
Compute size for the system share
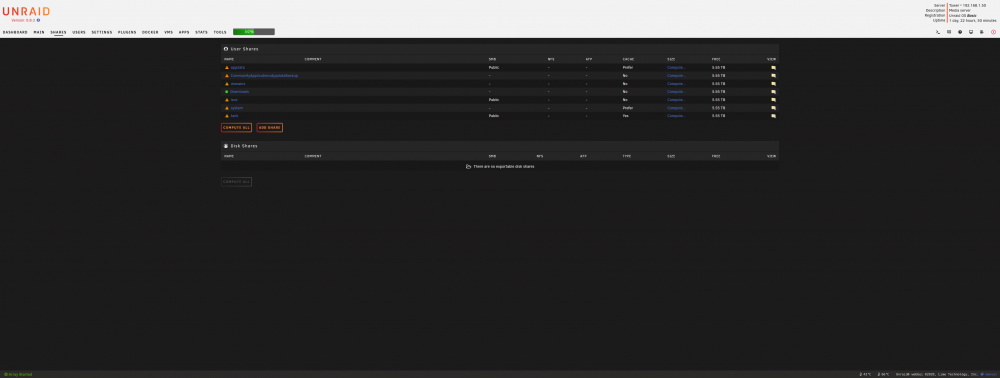pyautogui.click(x=677, y=108)
